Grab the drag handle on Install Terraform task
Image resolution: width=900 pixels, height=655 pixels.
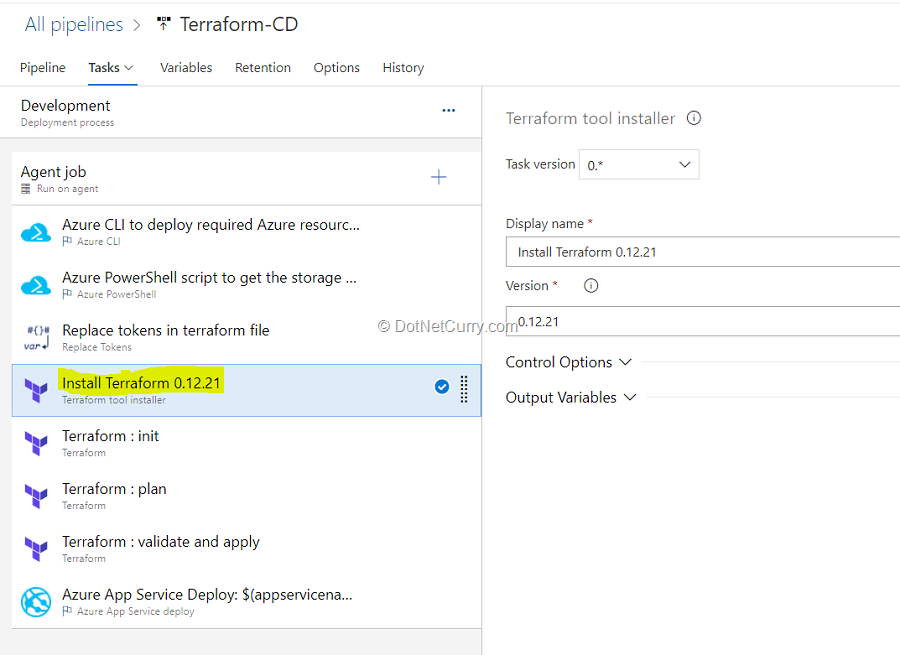point(464,389)
